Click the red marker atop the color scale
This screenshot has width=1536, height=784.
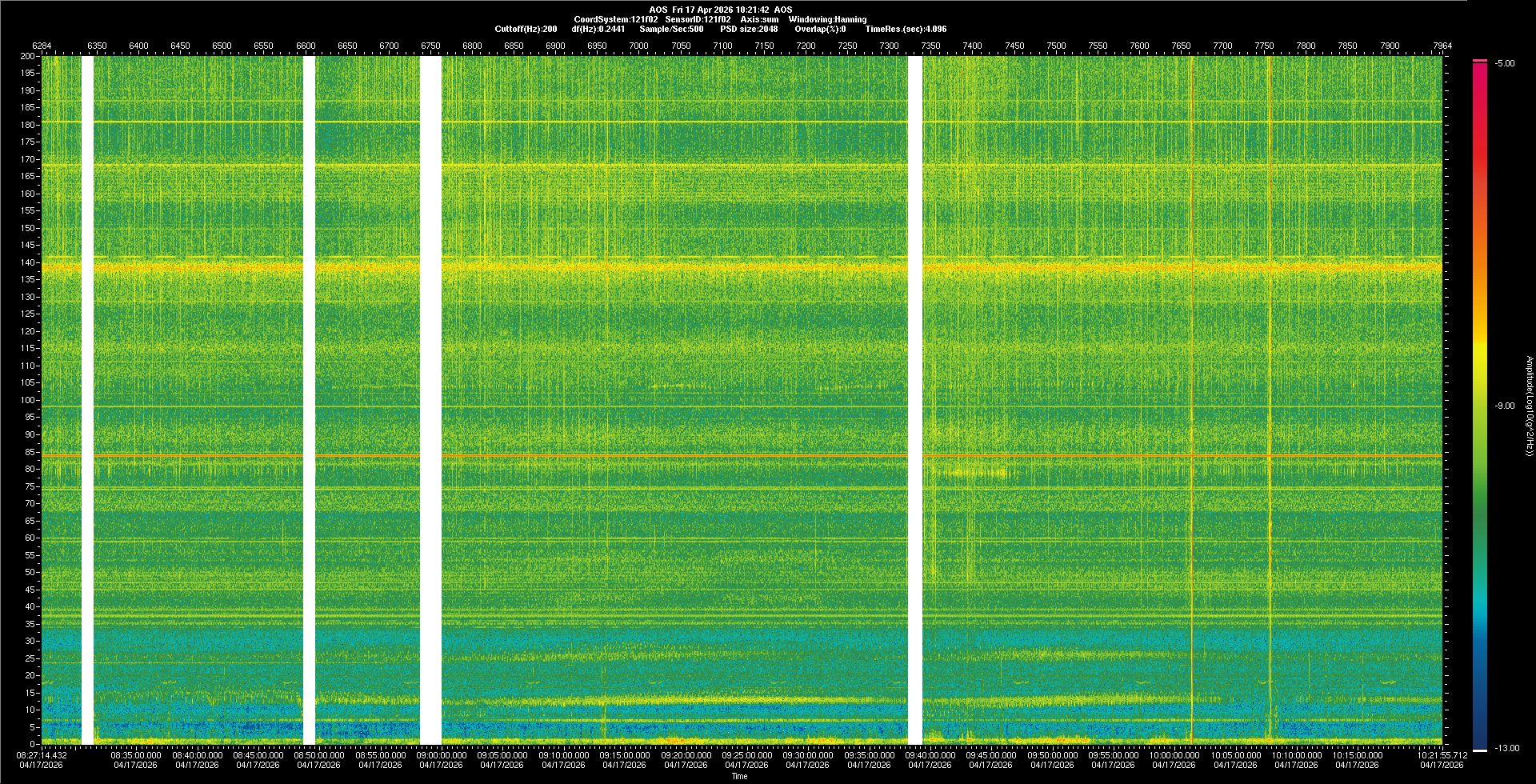(x=1479, y=61)
